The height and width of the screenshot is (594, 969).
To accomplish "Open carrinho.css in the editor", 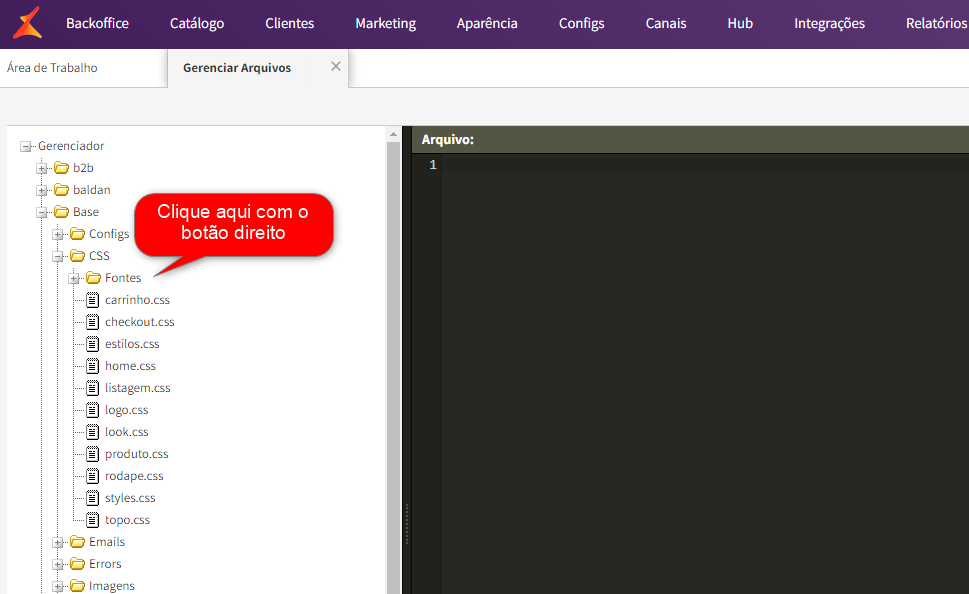I will pos(137,300).
